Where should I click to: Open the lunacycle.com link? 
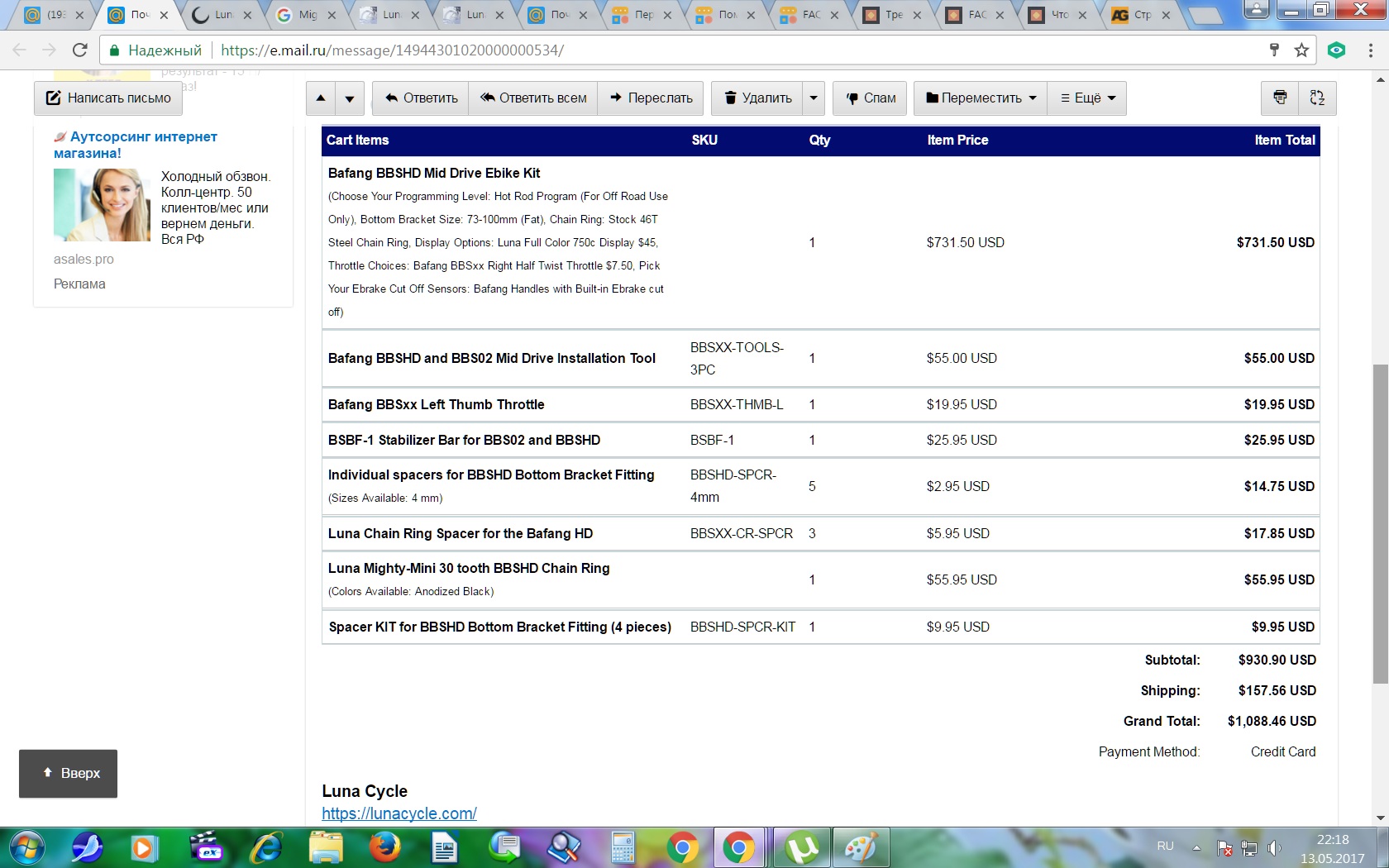click(399, 813)
